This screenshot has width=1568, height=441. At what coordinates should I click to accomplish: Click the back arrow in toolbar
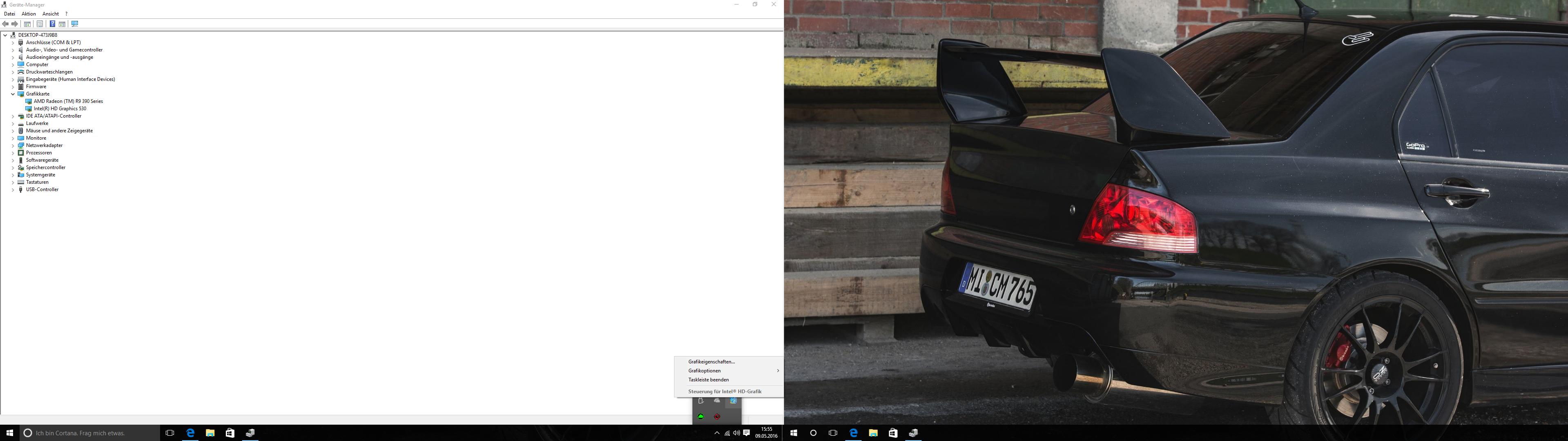point(5,24)
